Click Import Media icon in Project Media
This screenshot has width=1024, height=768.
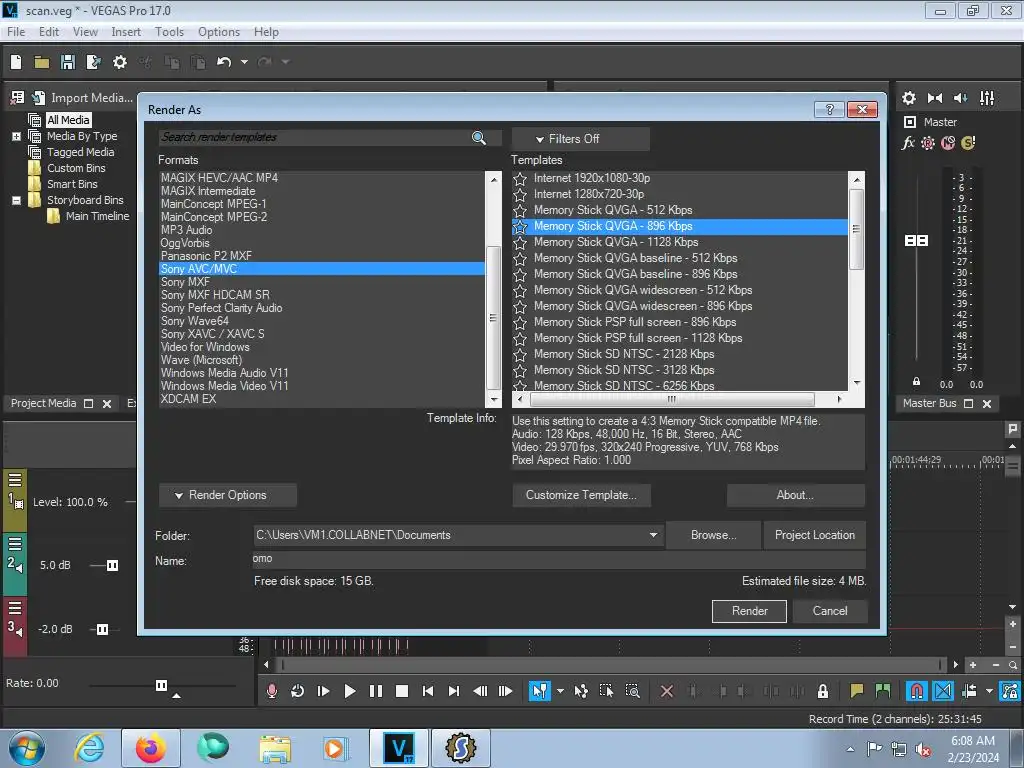click(39, 98)
